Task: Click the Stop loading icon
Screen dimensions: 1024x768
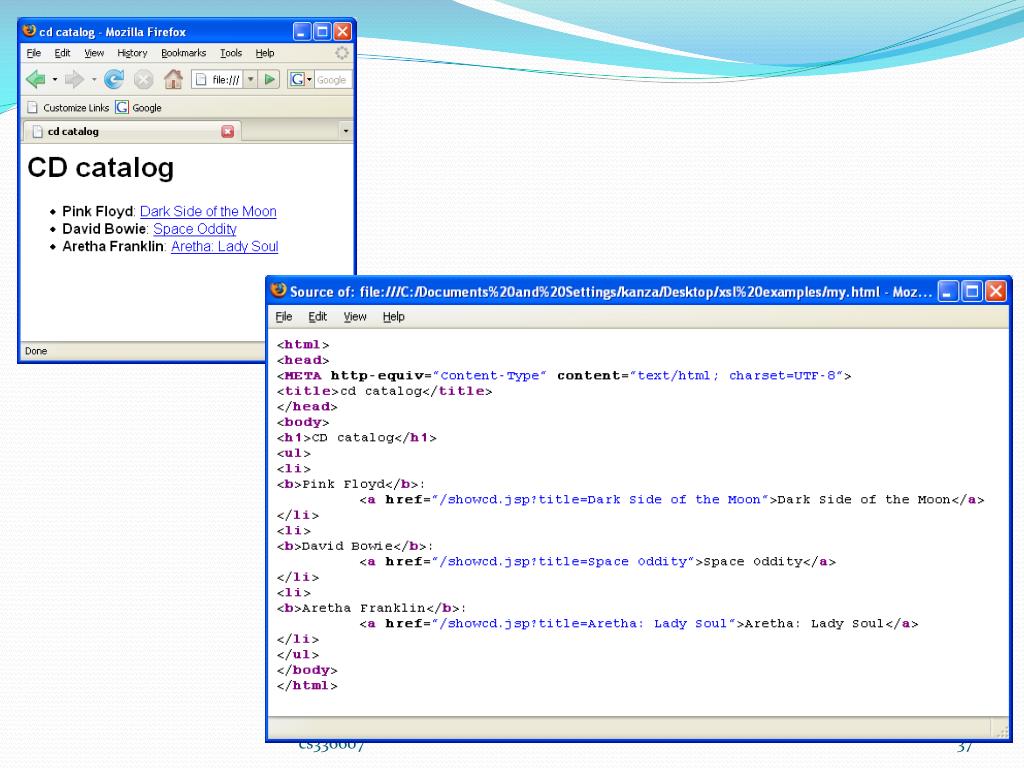Action: (144, 80)
